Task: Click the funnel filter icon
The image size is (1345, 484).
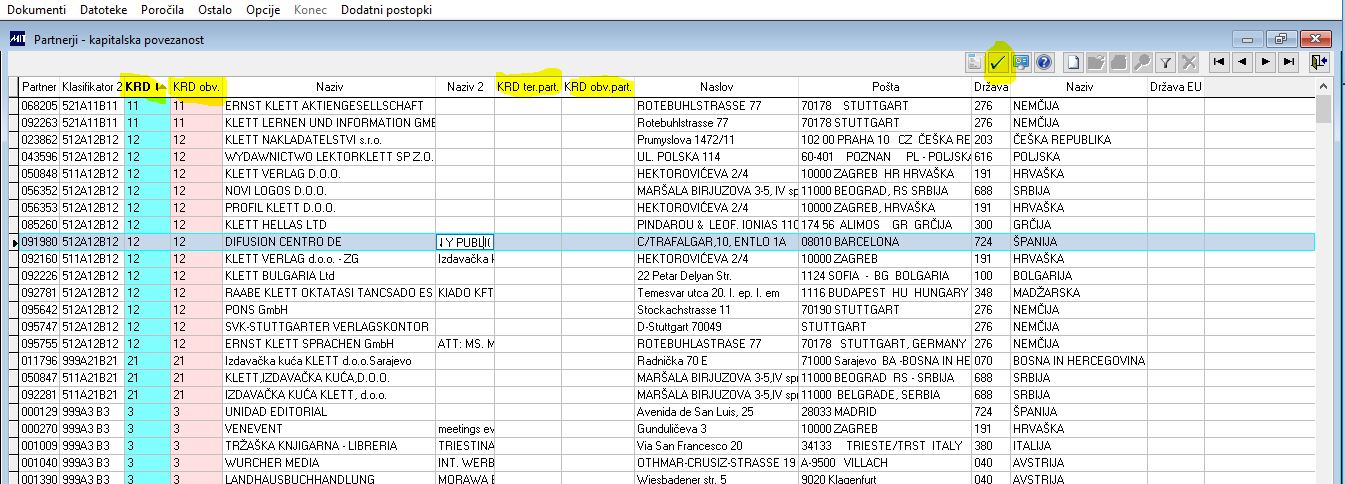Action: pyautogui.click(x=1166, y=62)
